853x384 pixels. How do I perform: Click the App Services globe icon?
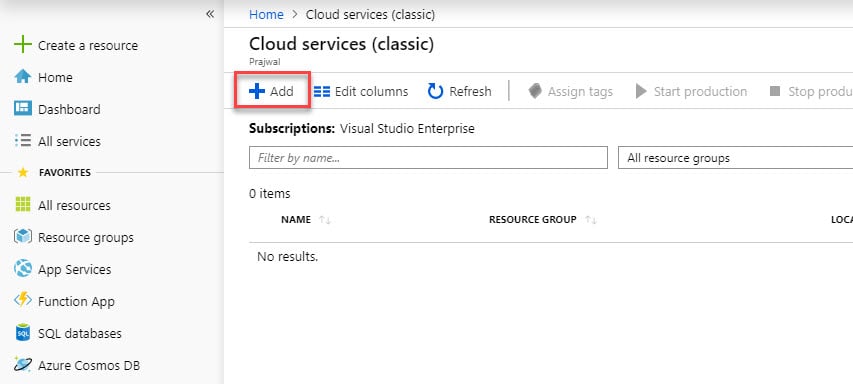pos(23,269)
